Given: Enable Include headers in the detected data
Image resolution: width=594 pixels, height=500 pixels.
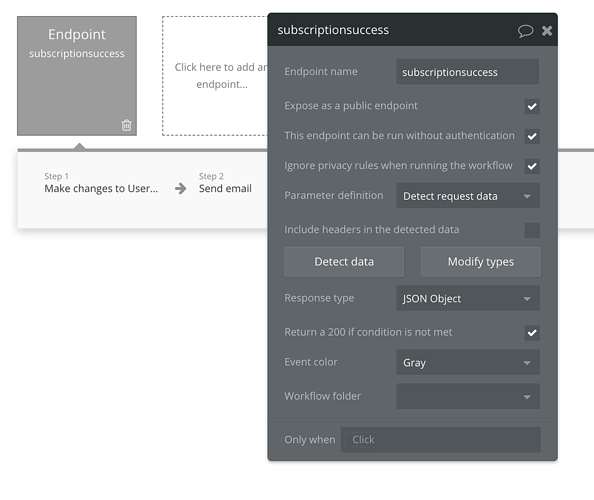Looking at the screenshot, I should [x=532, y=230].
